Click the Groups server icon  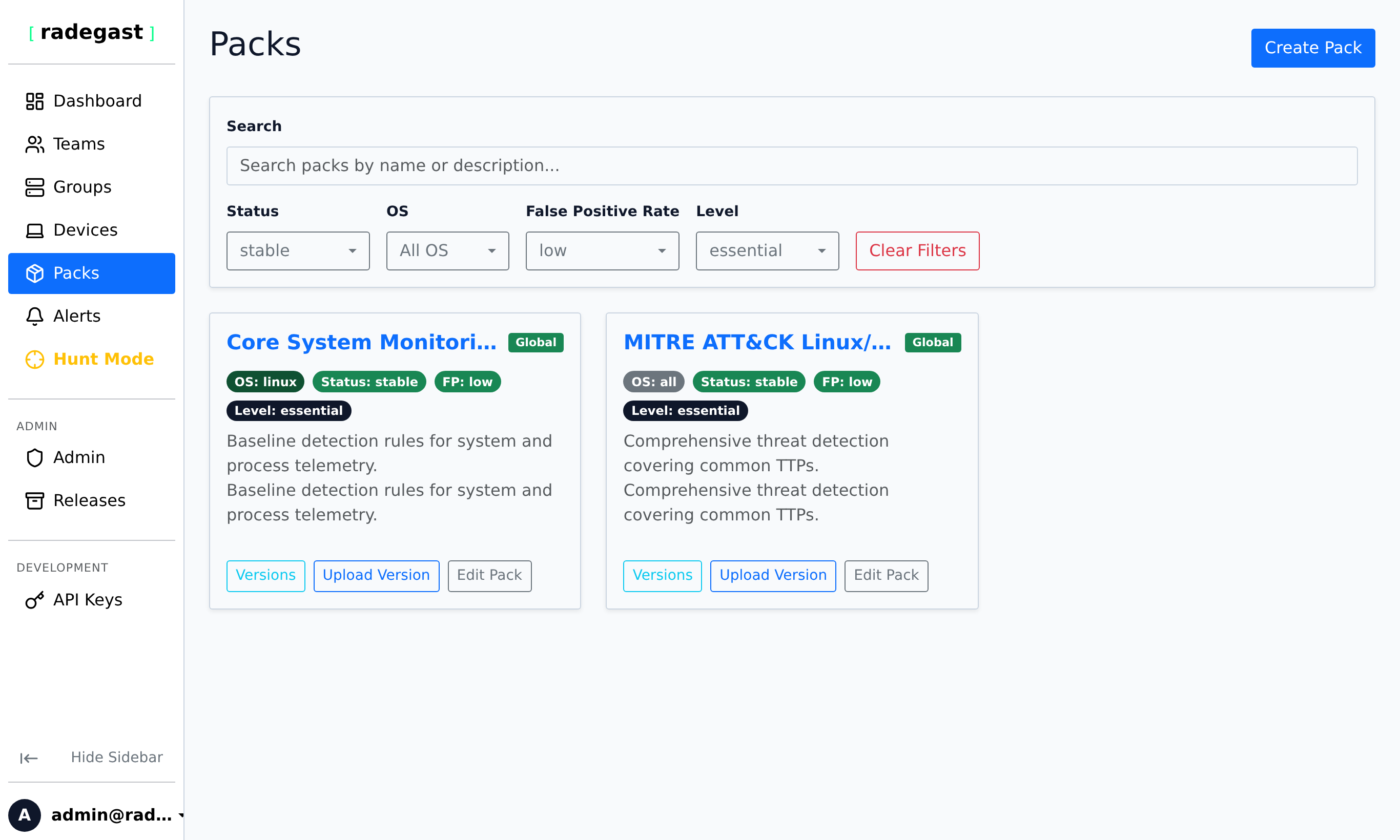coord(34,187)
